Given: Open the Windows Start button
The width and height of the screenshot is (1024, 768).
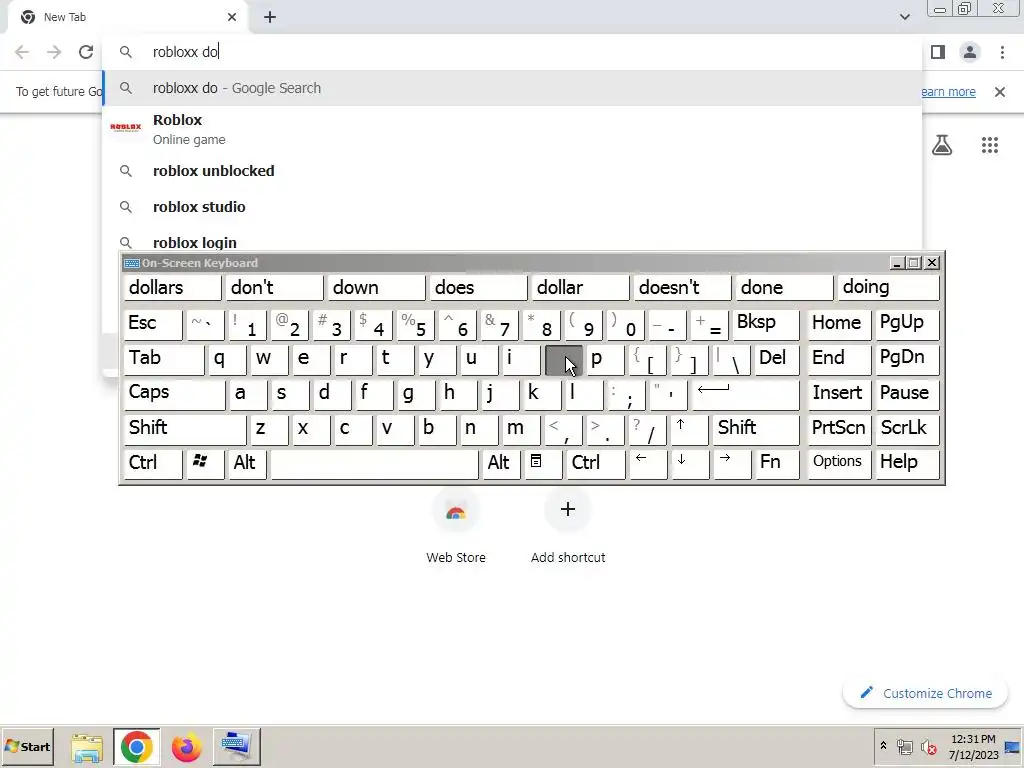Looking at the screenshot, I should pyautogui.click(x=27, y=746).
